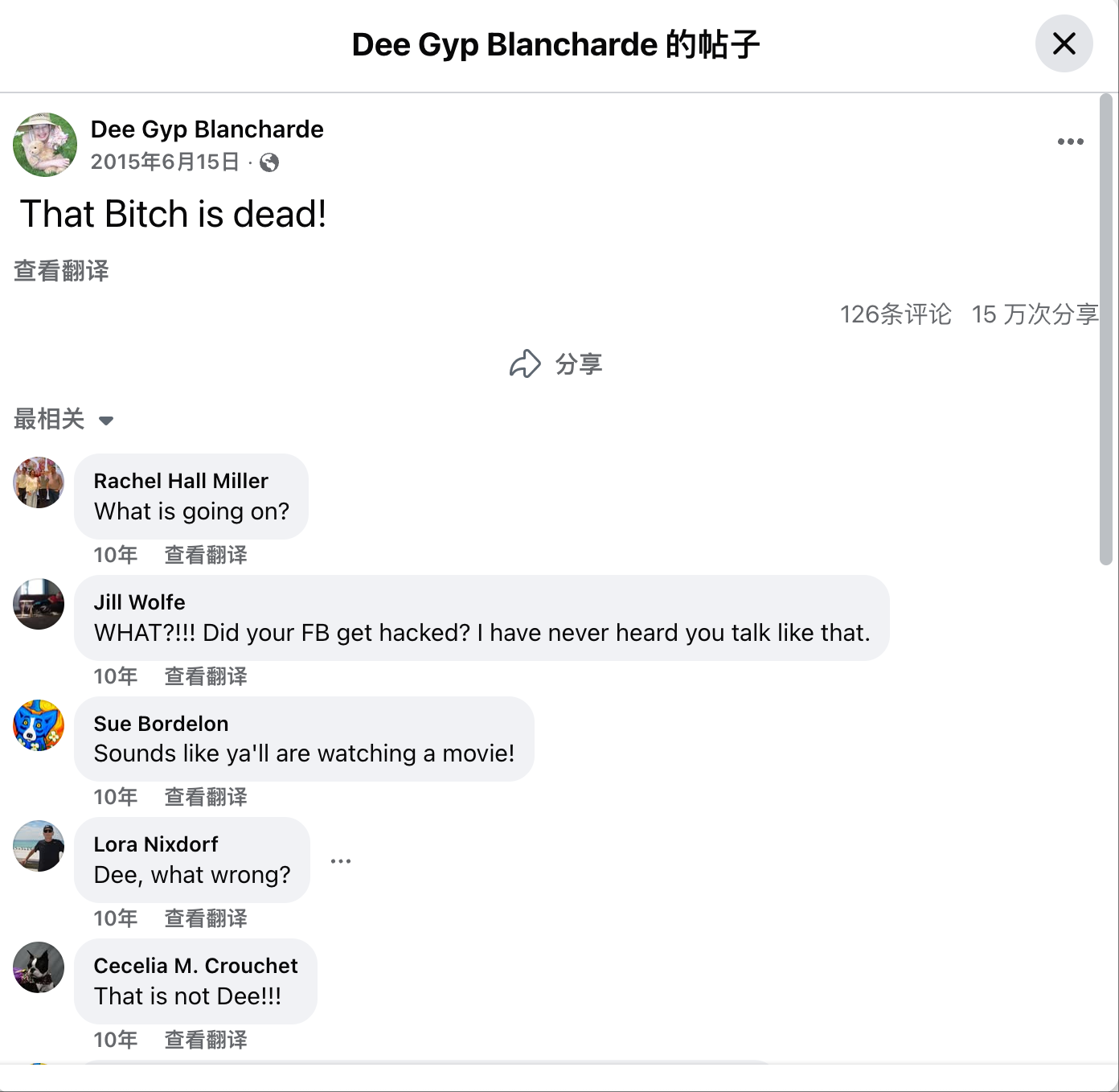
Task: Open post options three-dot menu
Action: click(1070, 142)
